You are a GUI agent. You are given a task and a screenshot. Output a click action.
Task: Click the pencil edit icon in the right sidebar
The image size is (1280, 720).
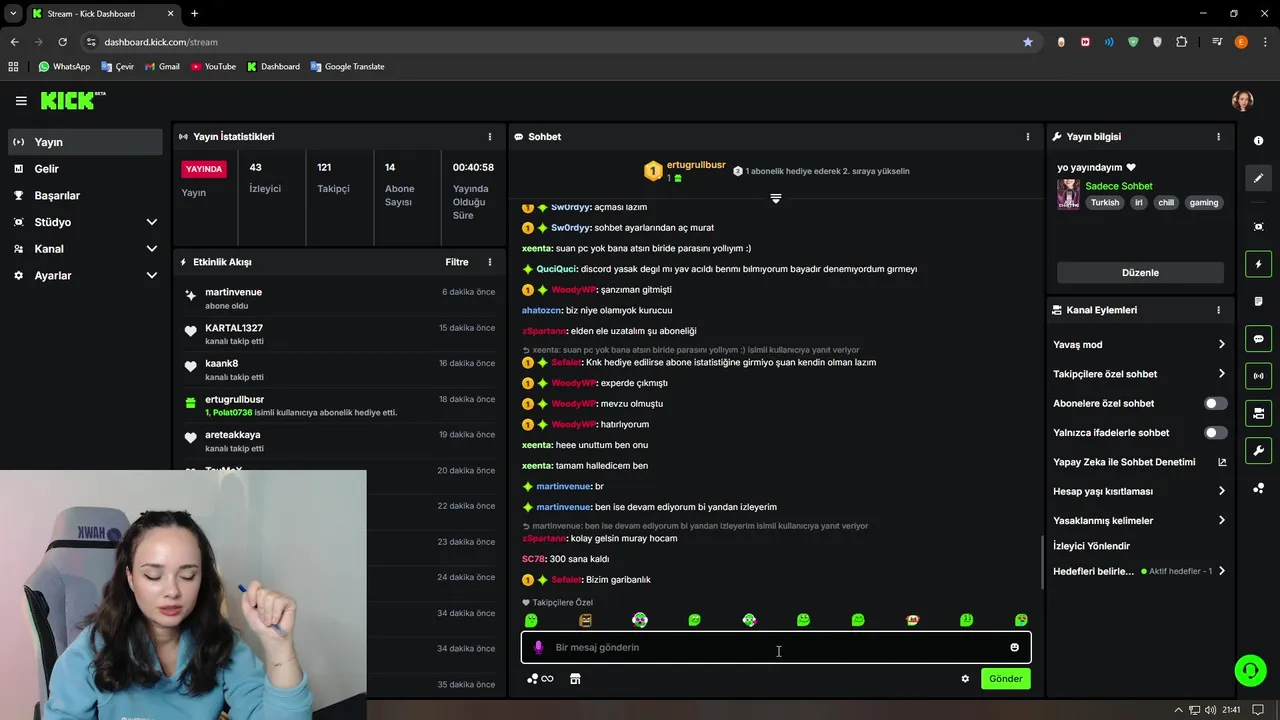(1258, 178)
